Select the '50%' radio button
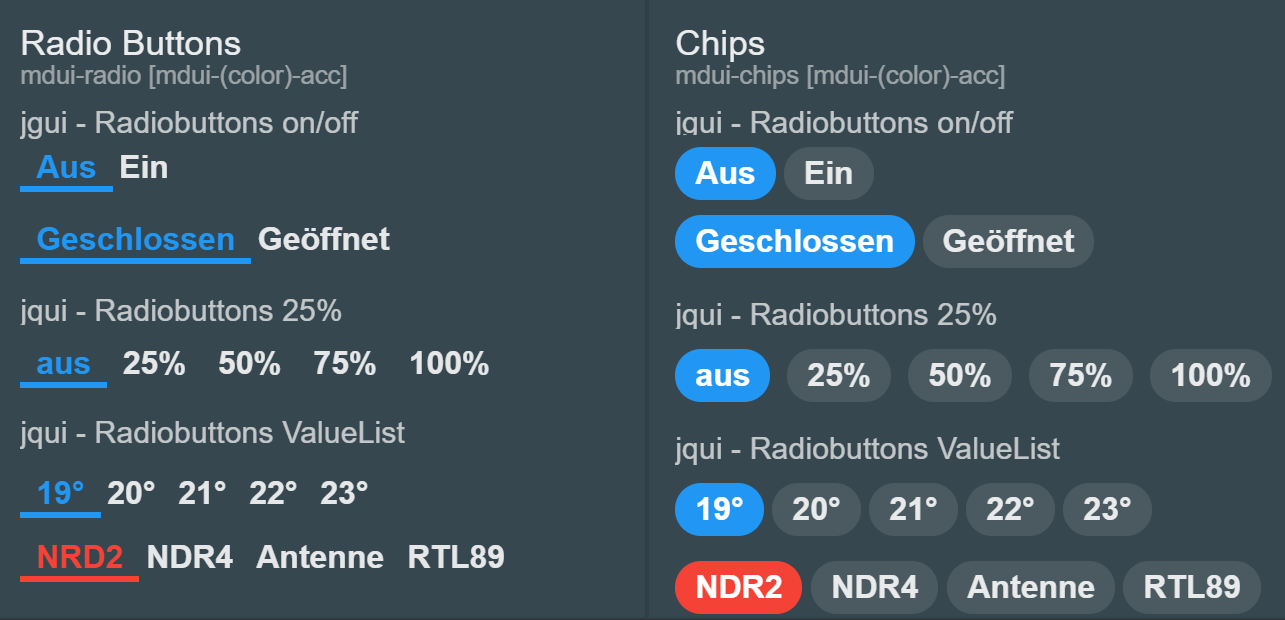 coord(249,363)
